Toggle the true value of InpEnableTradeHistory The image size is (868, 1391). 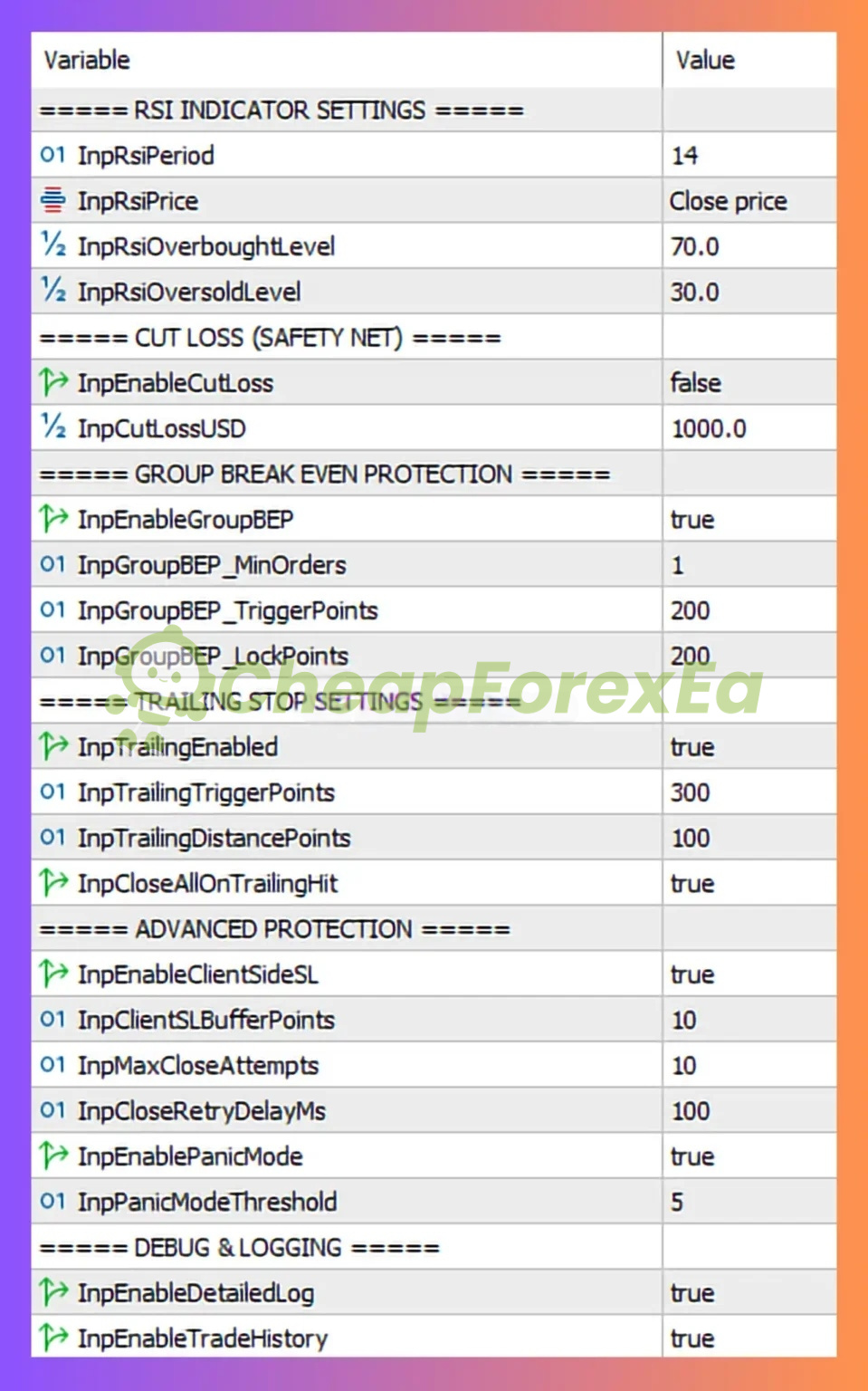point(692,1338)
